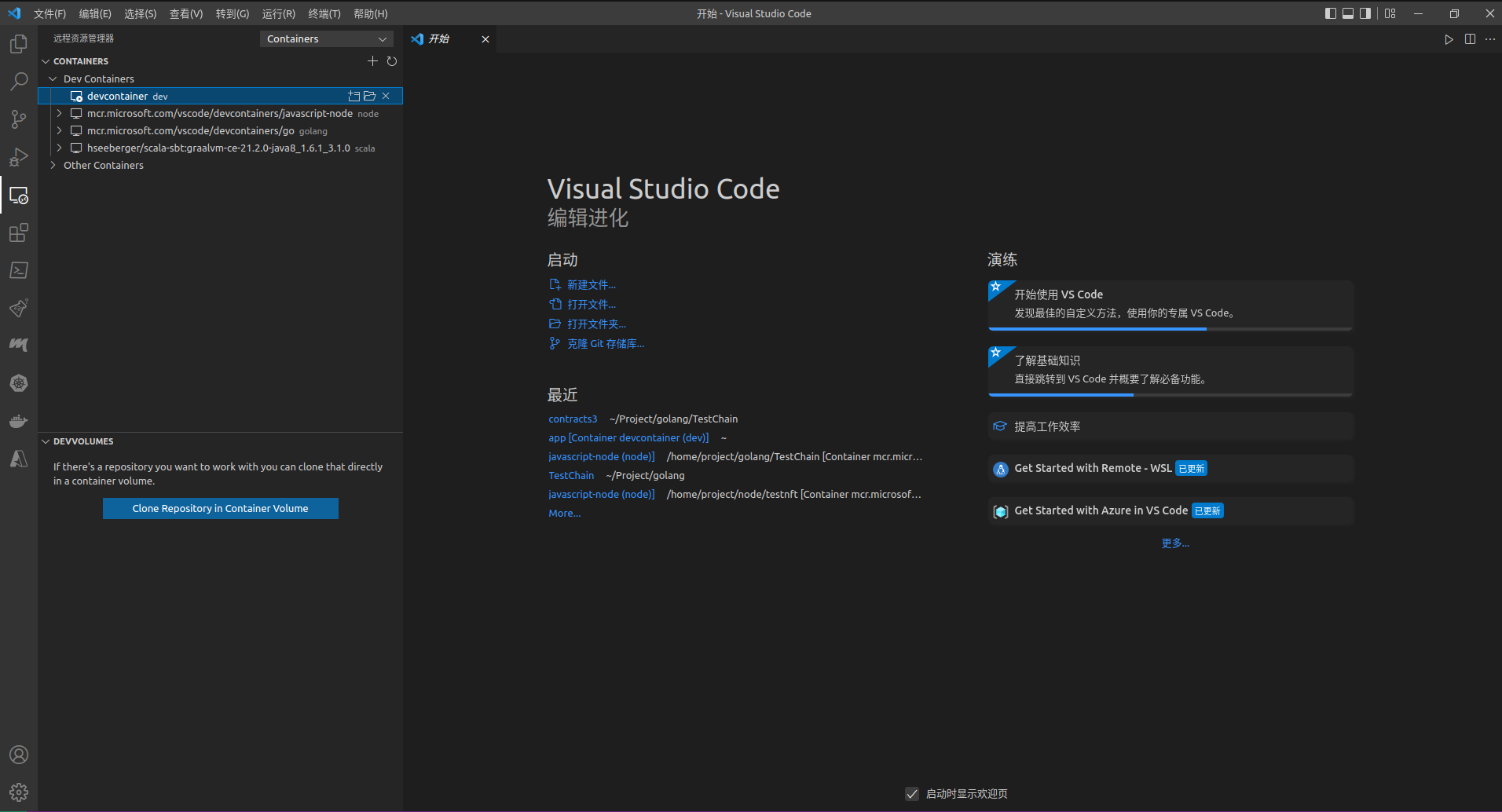Image resolution: width=1502 pixels, height=812 pixels.
Task: Uncheck 启动时显示欢迎页 checkbox
Action: [x=912, y=794]
